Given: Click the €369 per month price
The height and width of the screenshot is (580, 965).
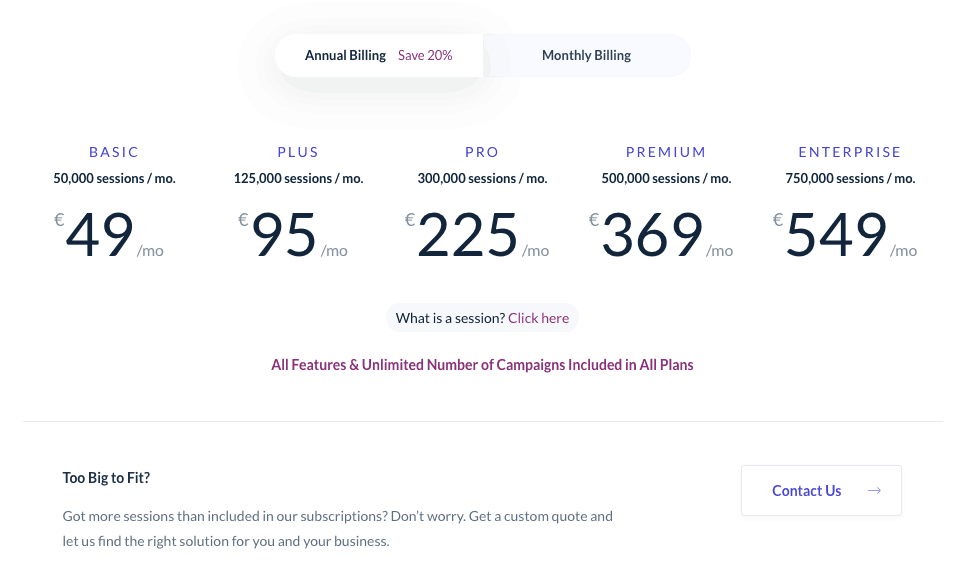Looking at the screenshot, I should coord(661,235).
